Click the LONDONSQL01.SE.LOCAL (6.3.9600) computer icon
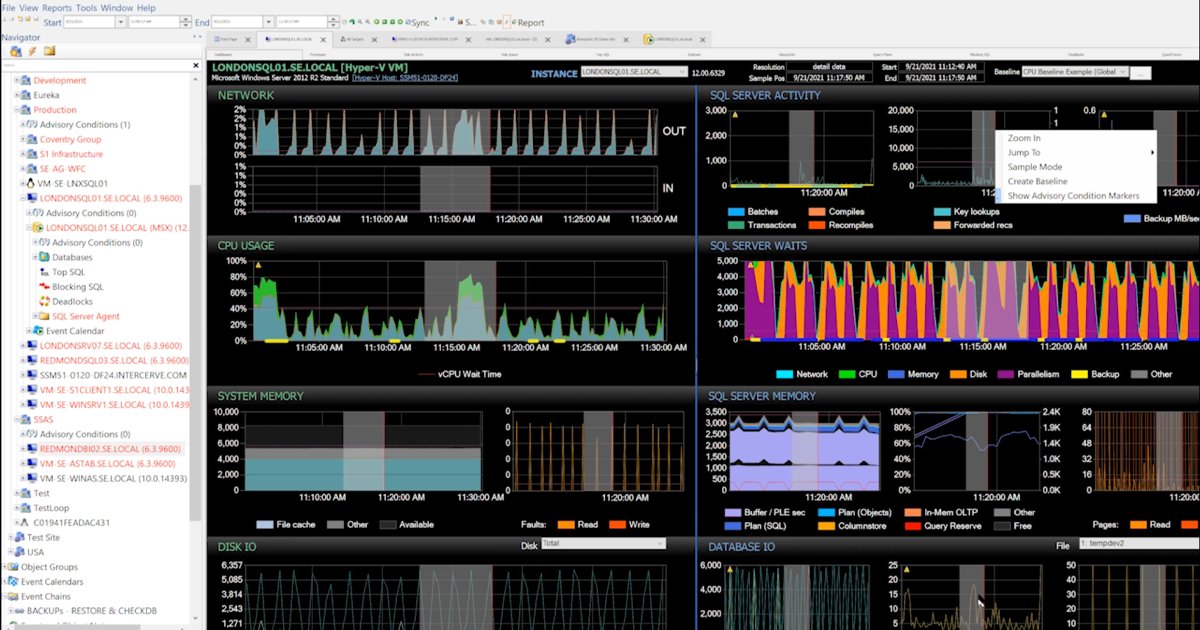This screenshot has width=1200, height=630. coord(31,198)
